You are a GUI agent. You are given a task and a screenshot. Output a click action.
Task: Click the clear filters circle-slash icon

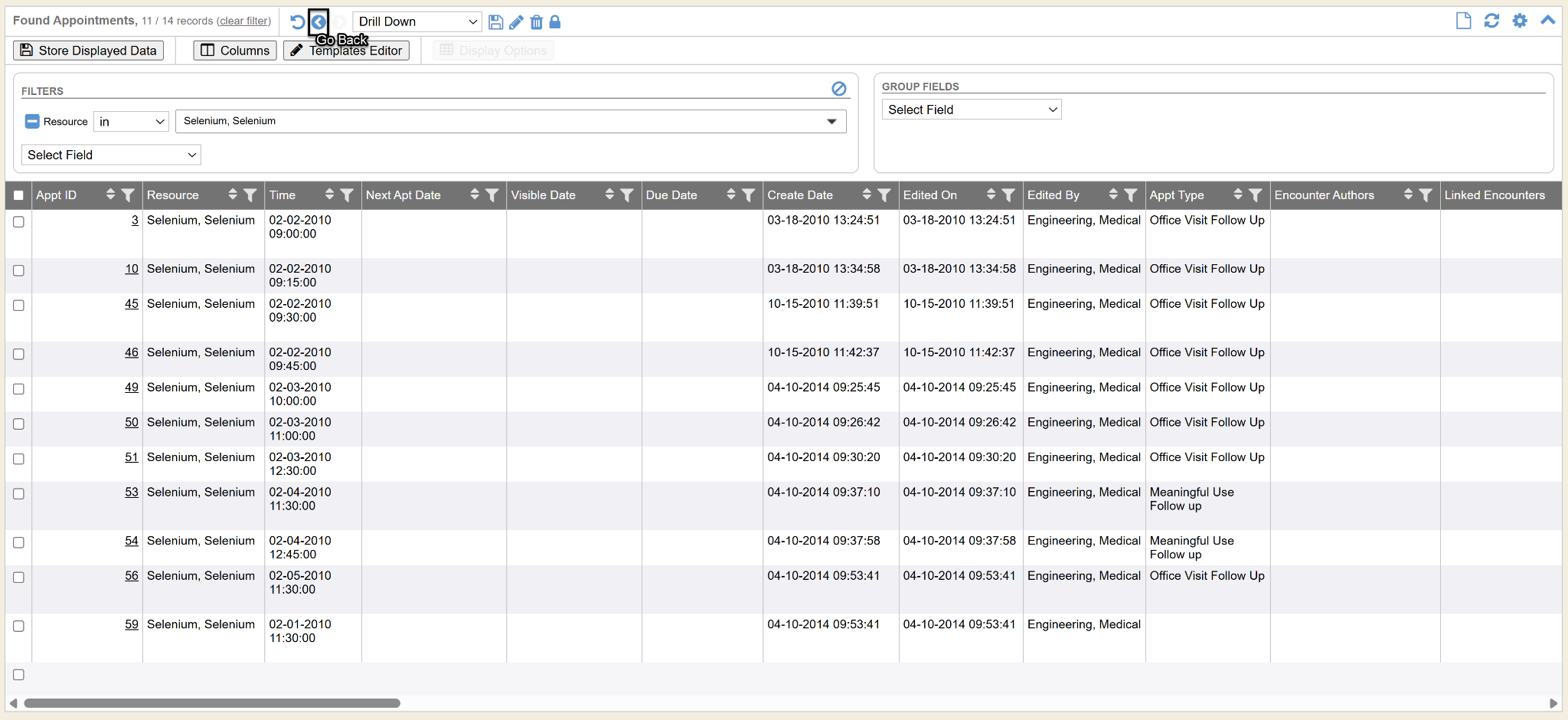click(x=839, y=89)
